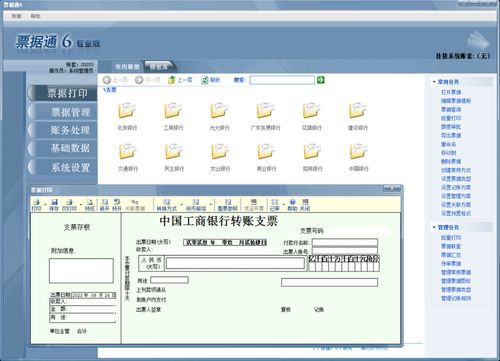
Task: Click the 打印 printer icon in cheque toolbar
Action: 36,202
